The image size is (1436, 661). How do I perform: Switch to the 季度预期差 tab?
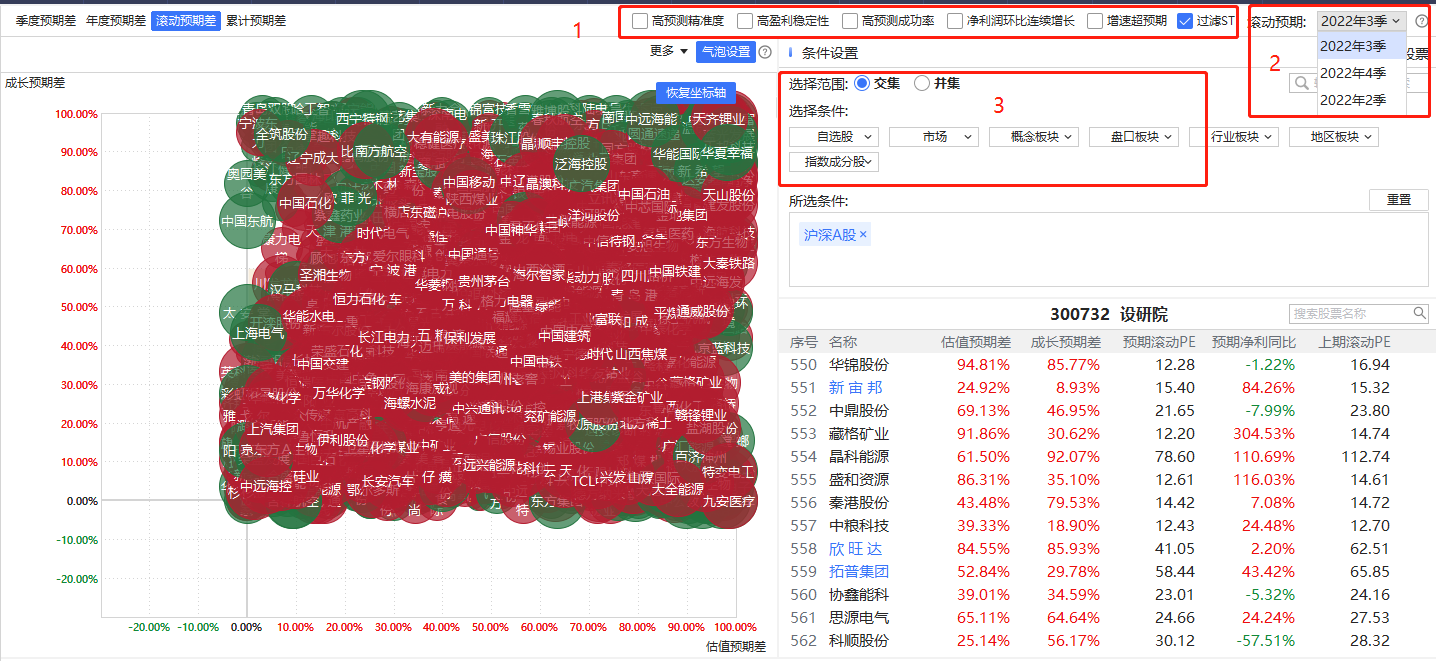click(45, 21)
